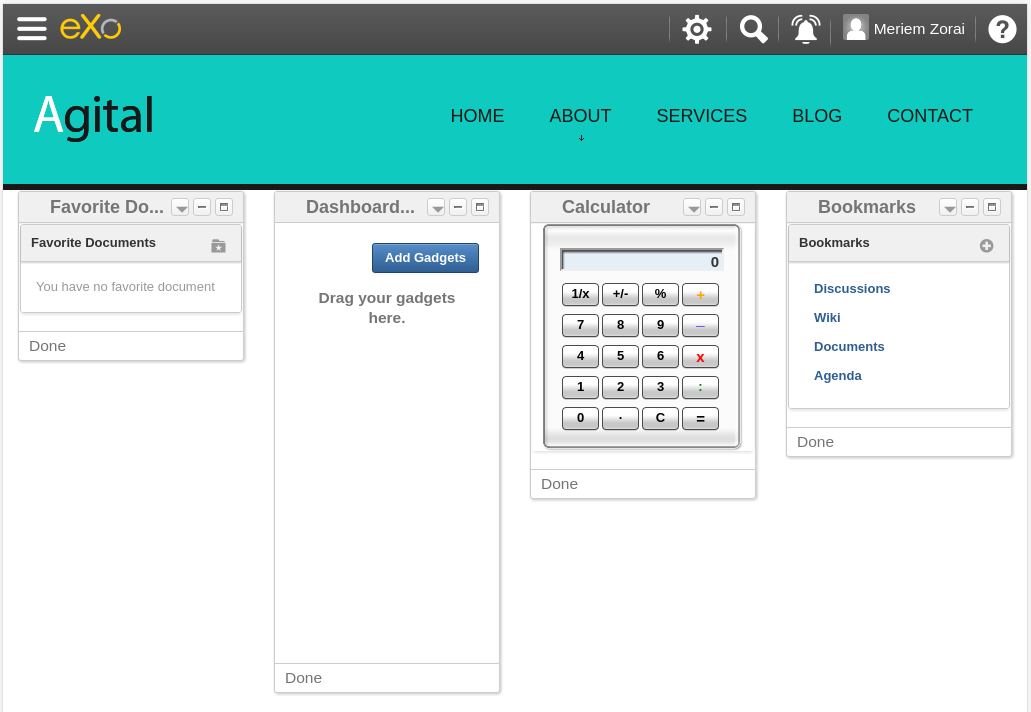1031x712 pixels.
Task: Expand the Bookmarks gadget dropdown arrow
Action: pos(948,207)
